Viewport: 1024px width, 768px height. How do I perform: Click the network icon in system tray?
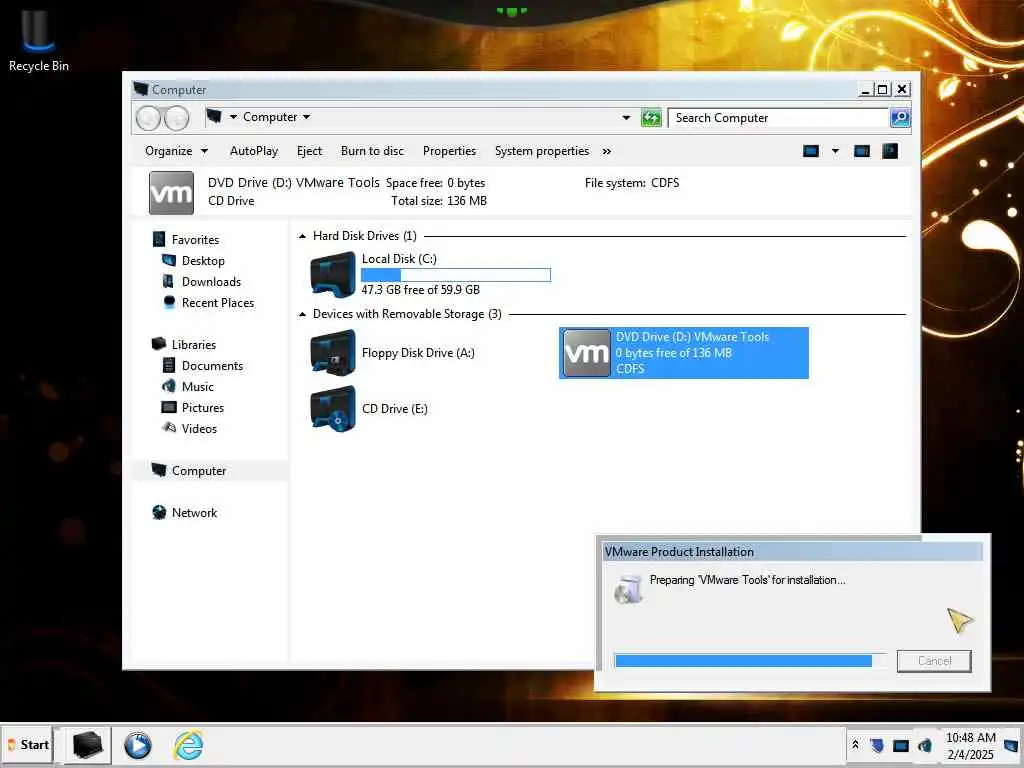pyautogui.click(x=901, y=745)
